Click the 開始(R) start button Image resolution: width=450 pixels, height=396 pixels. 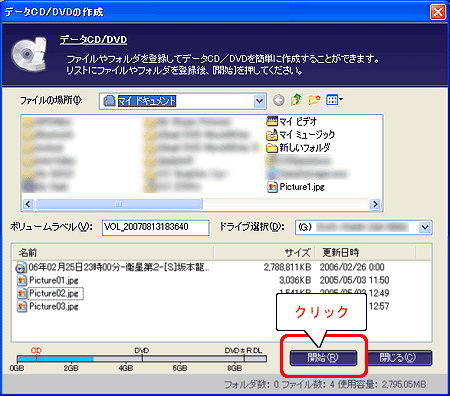323,358
